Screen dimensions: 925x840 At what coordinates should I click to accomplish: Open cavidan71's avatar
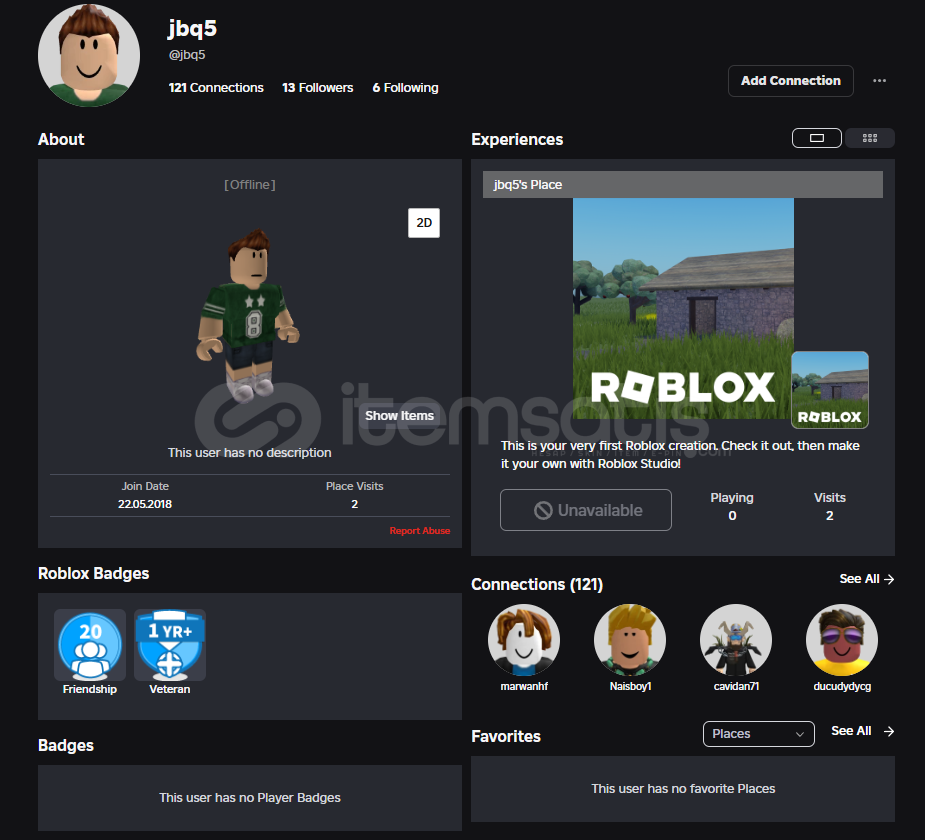pyautogui.click(x=736, y=639)
